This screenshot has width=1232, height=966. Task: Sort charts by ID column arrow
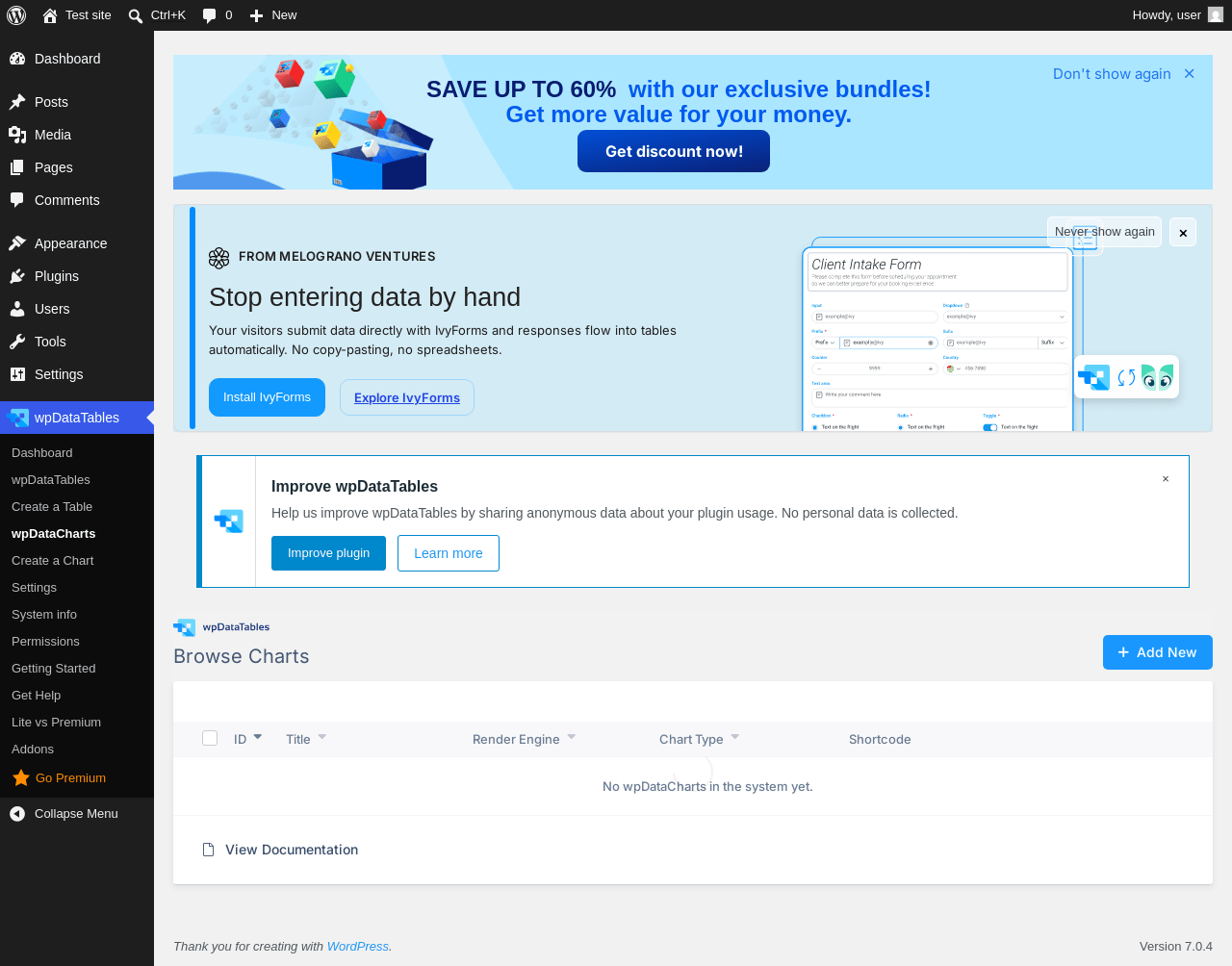[x=257, y=737]
